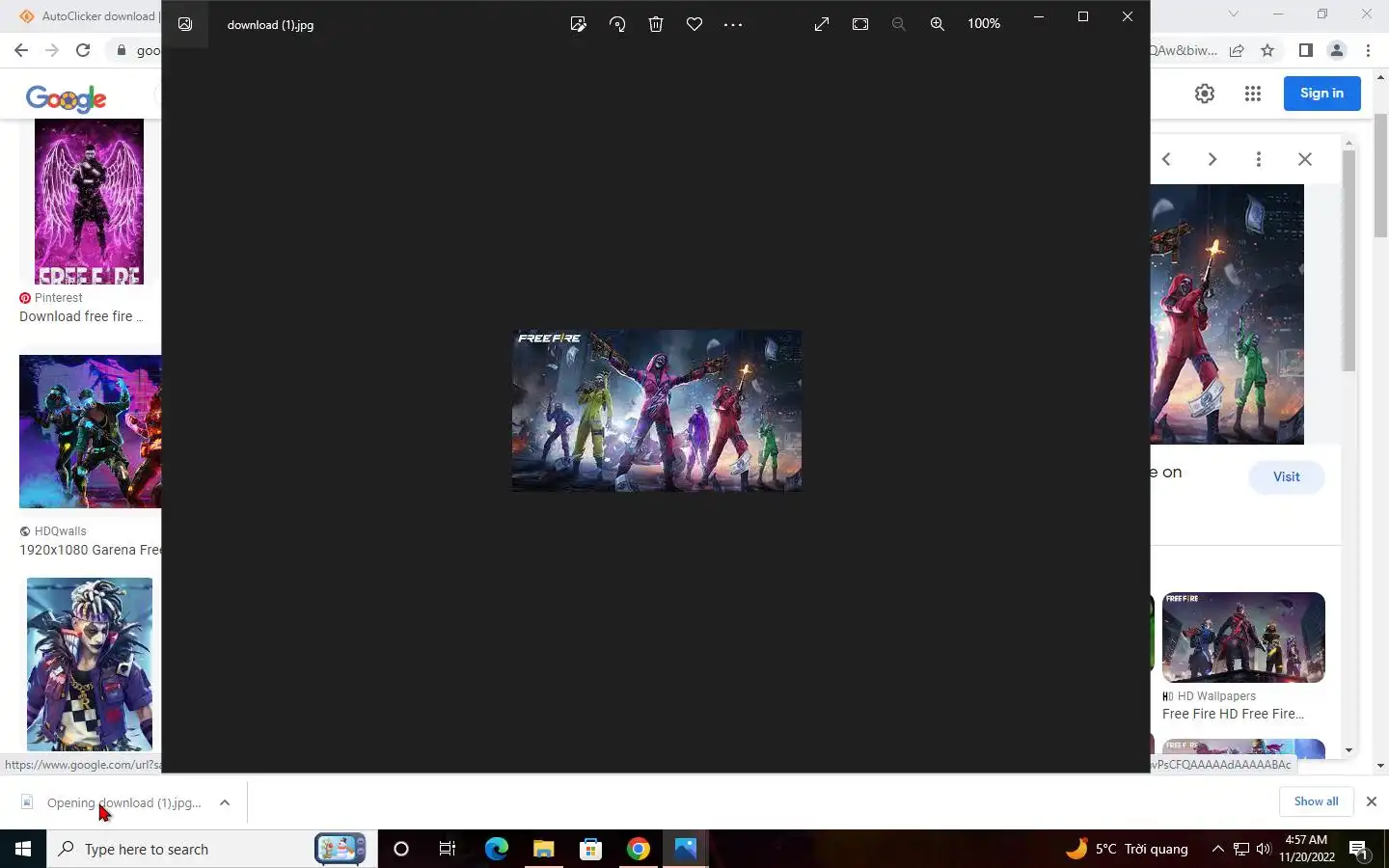The height and width of the screenshot is (868, 1389).
Task: Open HDQwalls neon squad thumbnail
Action: pyautogui.click(x=91, y=431)
